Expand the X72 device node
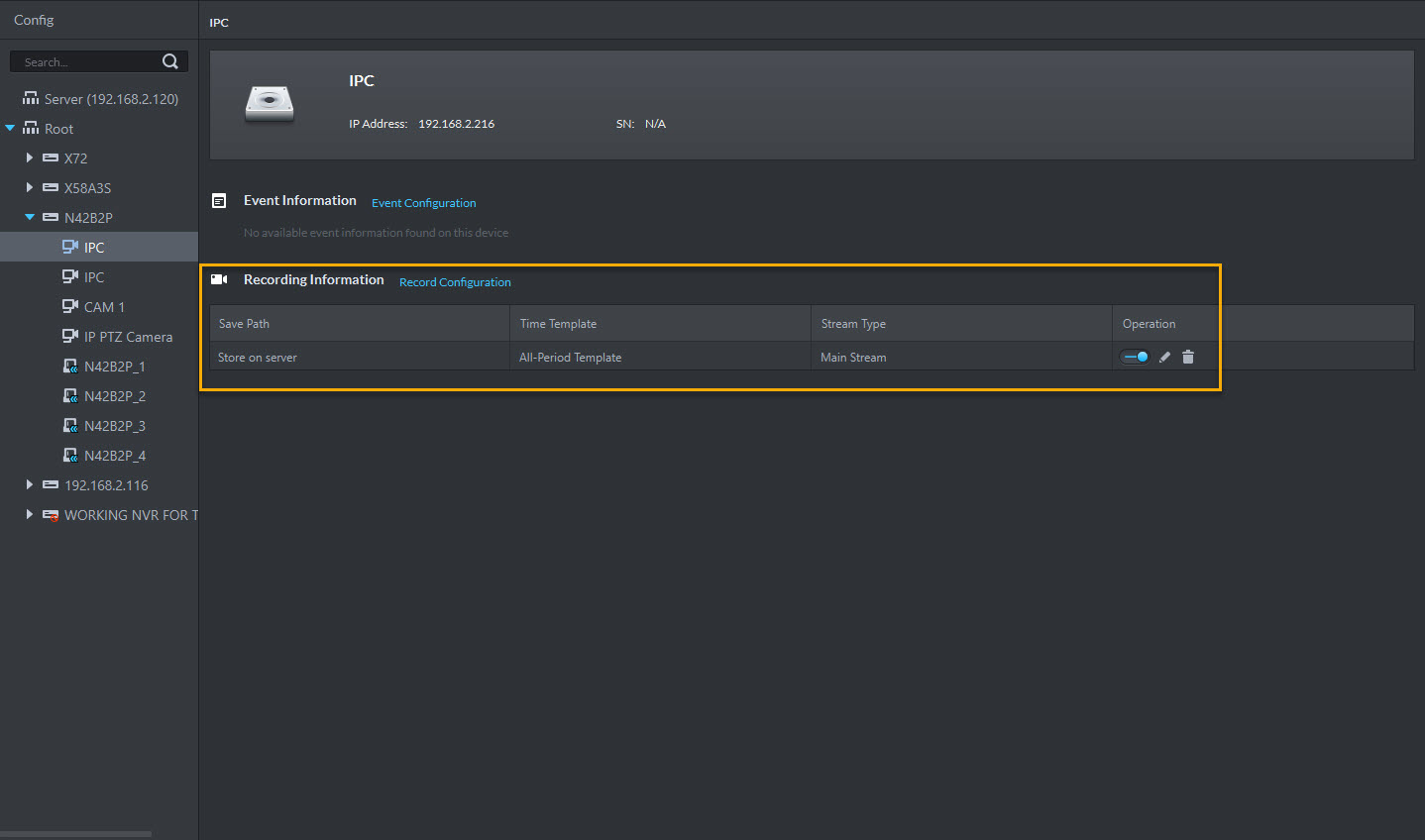 [x=30, y=158]
